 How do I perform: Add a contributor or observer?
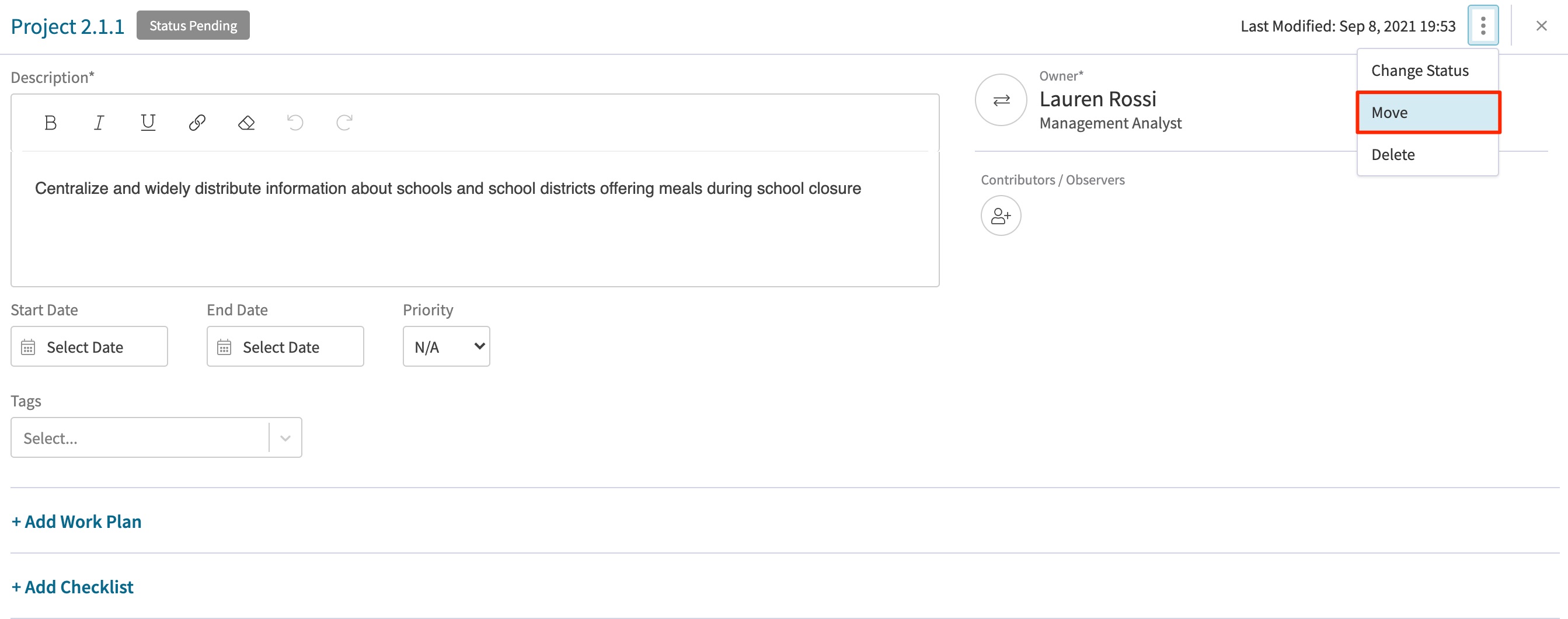[1001, 215]
